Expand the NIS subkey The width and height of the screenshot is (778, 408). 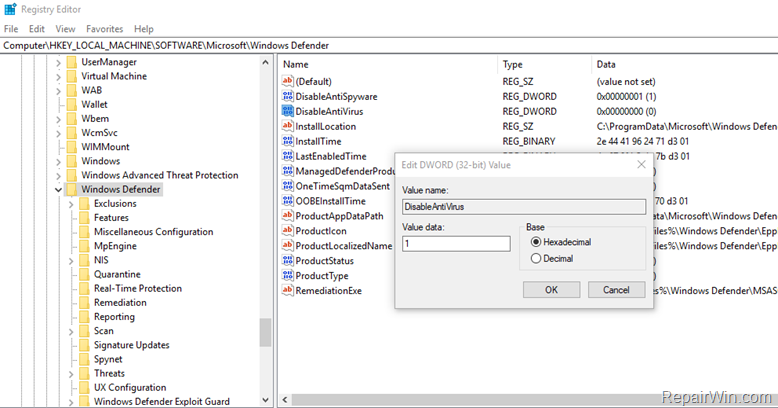(71, 261)
